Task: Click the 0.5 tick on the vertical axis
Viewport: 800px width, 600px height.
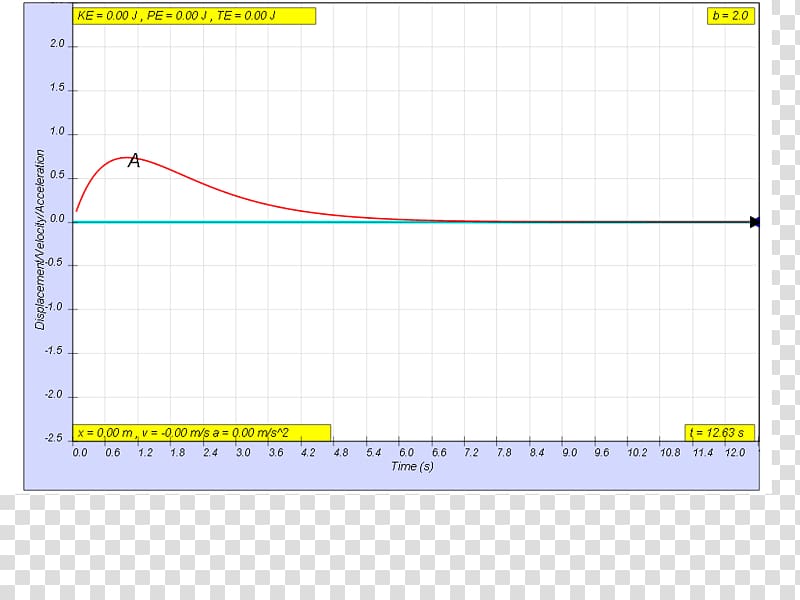Action: [x=57, y=176]
